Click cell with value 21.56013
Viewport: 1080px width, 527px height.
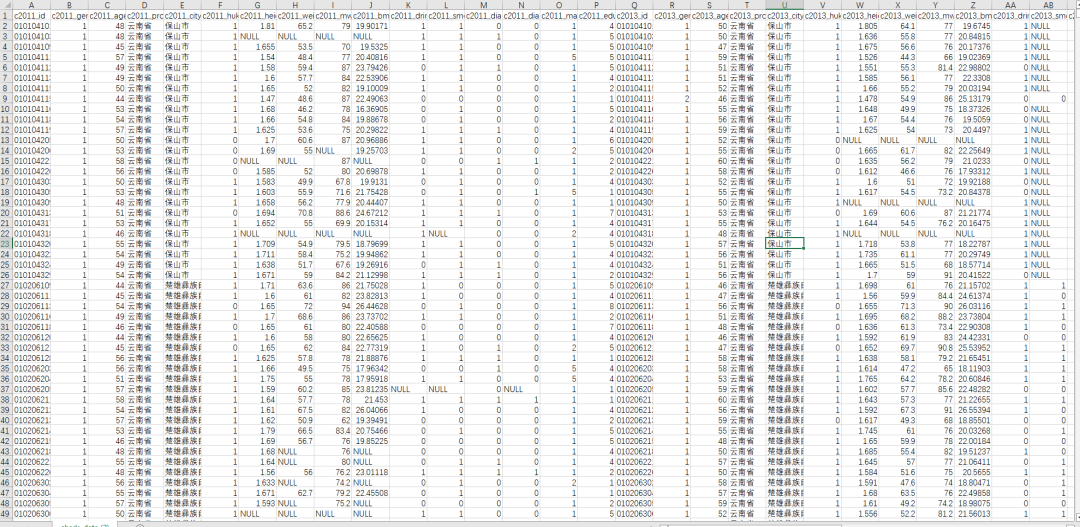pyautogui.click(x=973, y=513)
